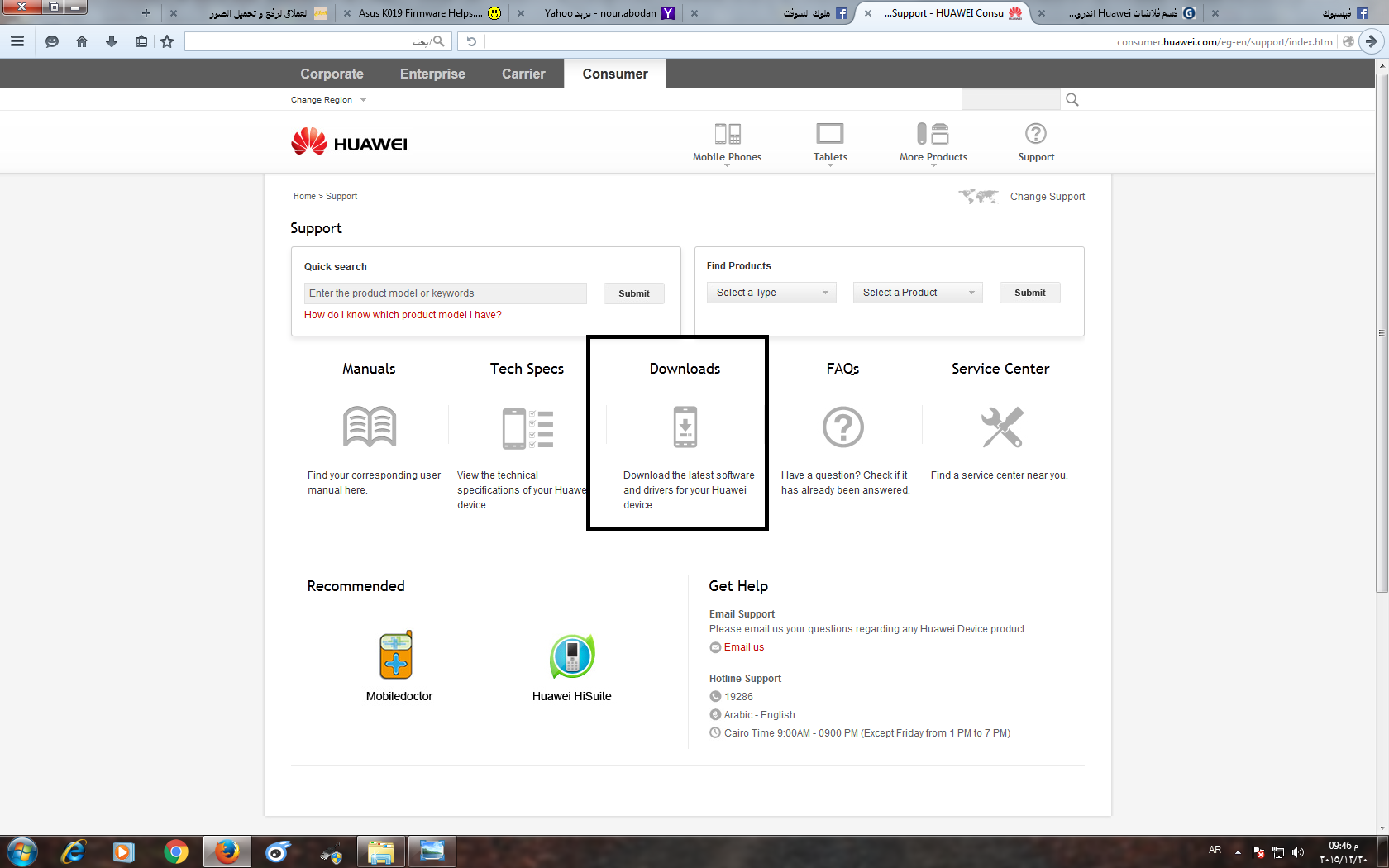The image size is (1389, 868).
Task: Go to the browser home page
Action: [81, 41]
